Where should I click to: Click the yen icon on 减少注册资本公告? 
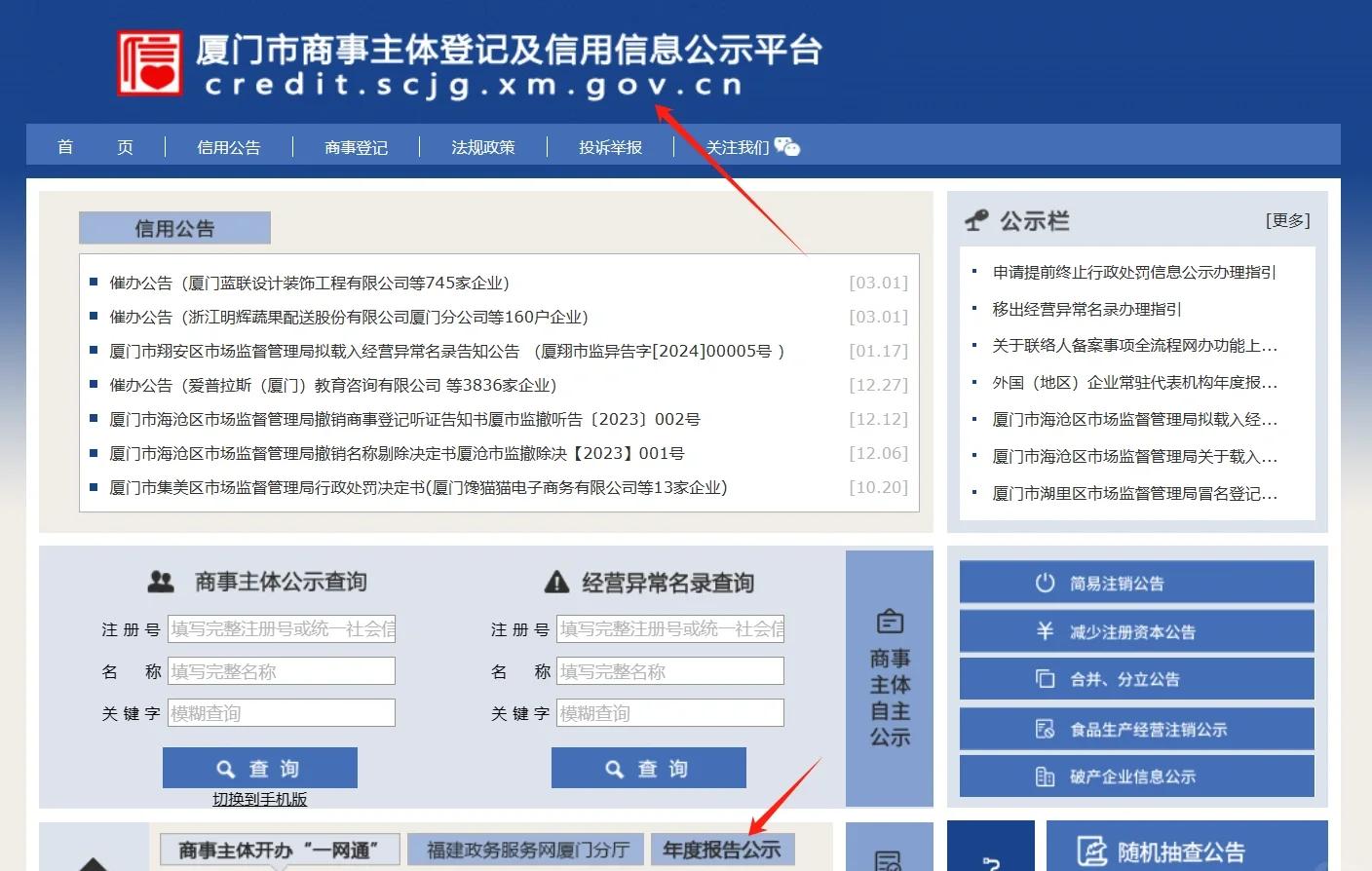1045,630
